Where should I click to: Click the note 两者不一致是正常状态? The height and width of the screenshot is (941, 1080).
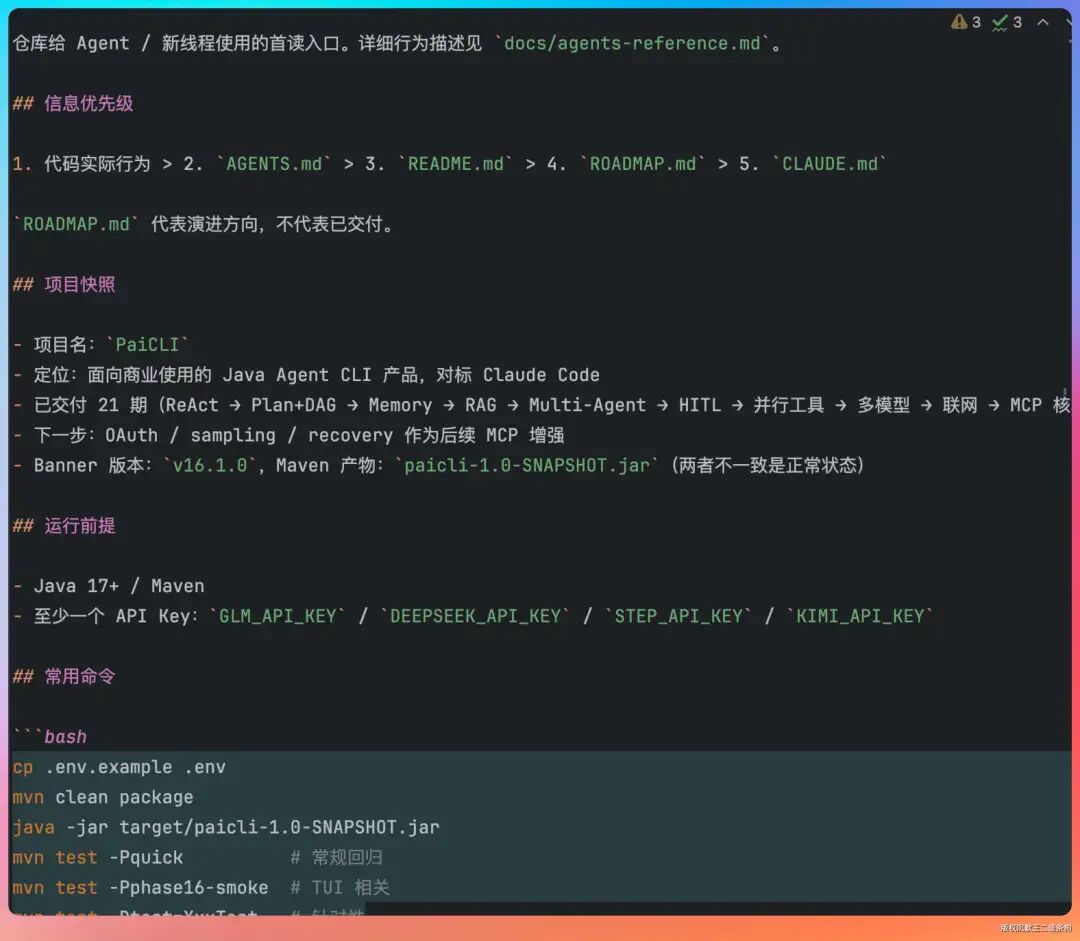(x=767, y=466)
